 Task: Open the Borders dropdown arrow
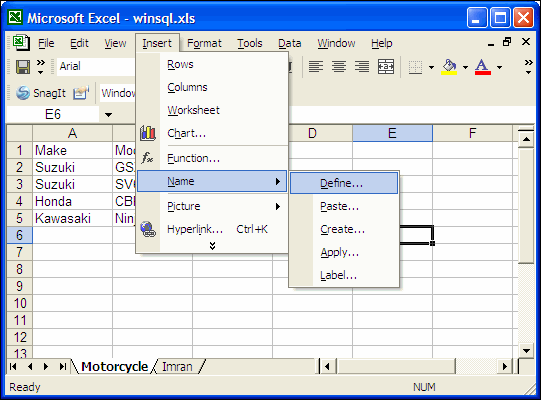coord(431,67)
